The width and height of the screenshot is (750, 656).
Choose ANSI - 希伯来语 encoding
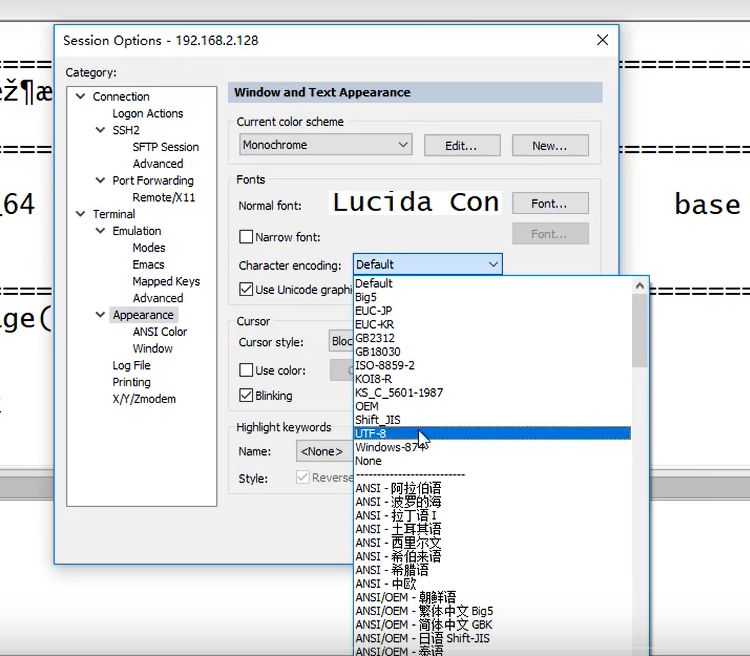tap(492, 556)
